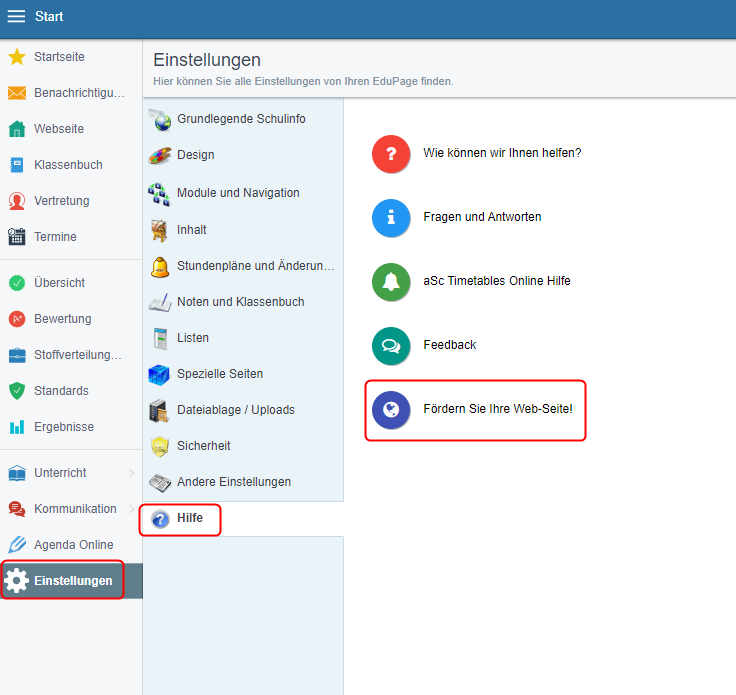Click the Unterricht book icon
The image size is (736, 695).
pyautogui.click(x=17, y=473)
